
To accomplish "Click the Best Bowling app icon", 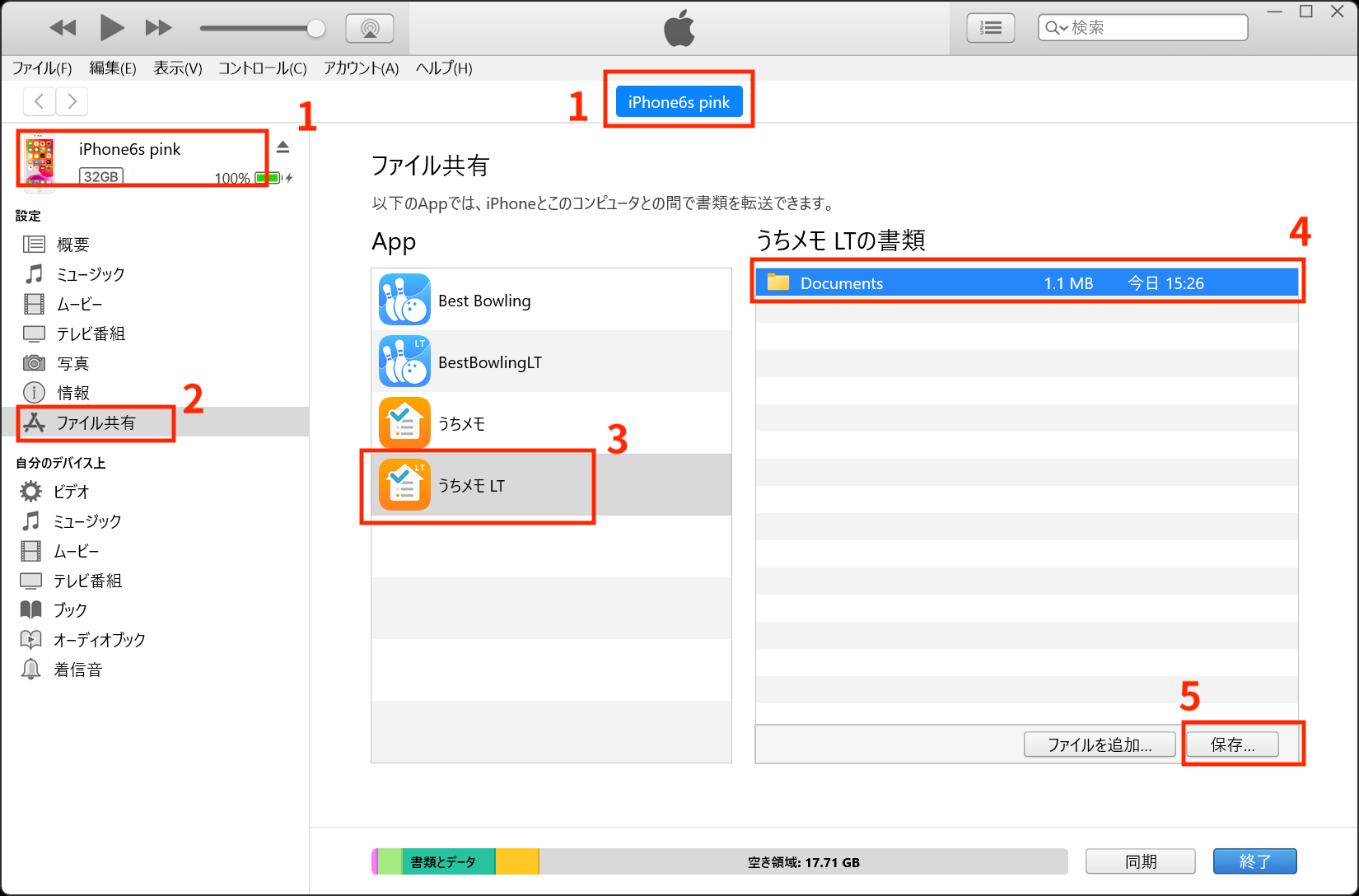I will (404, 300).
